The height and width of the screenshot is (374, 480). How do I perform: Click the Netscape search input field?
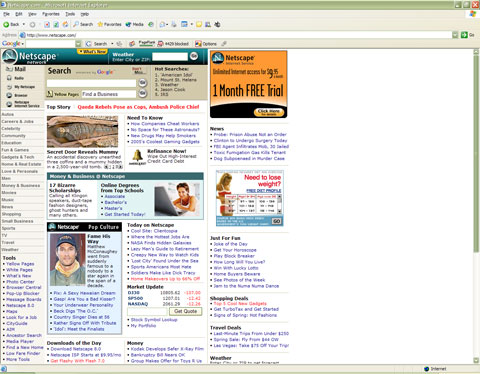(91, 83)
